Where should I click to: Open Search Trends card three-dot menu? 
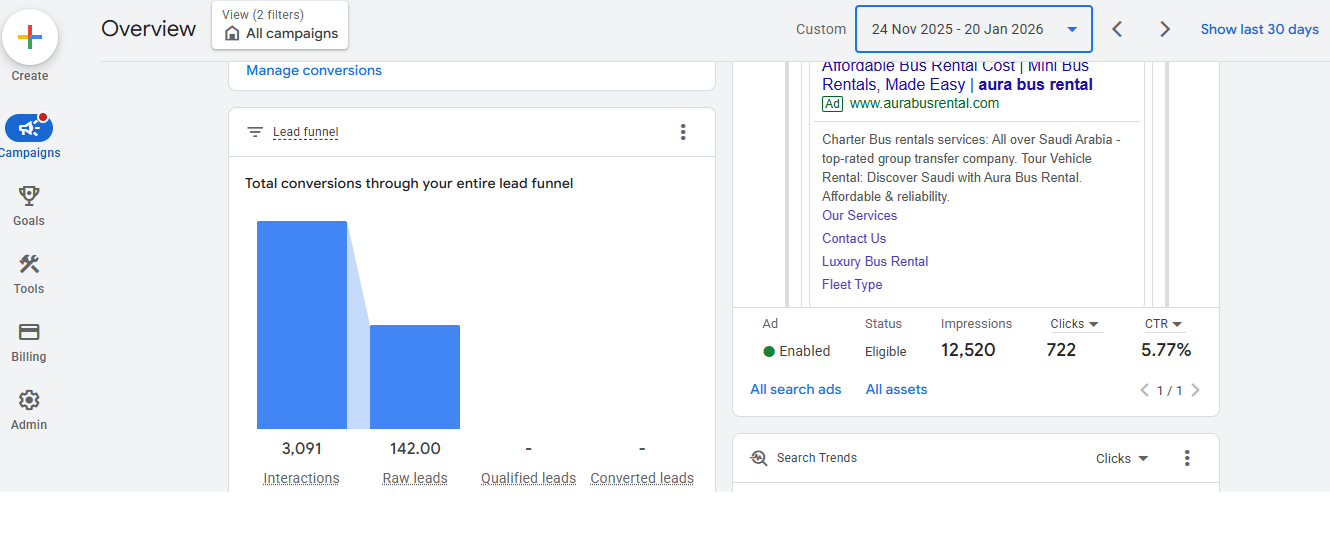[1187, 458]
